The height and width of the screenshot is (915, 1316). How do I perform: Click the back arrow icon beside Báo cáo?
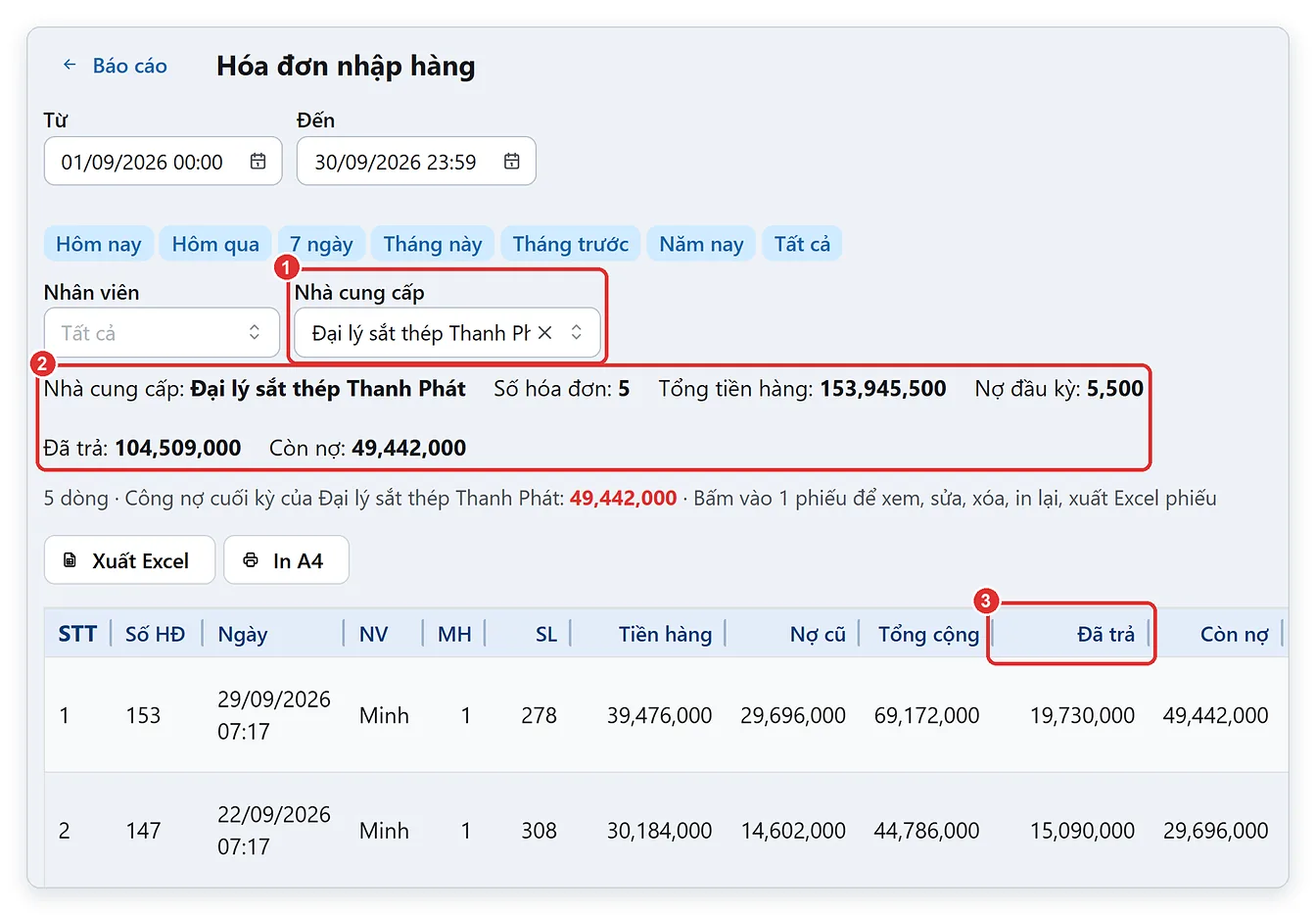click(x=70, y=65)
